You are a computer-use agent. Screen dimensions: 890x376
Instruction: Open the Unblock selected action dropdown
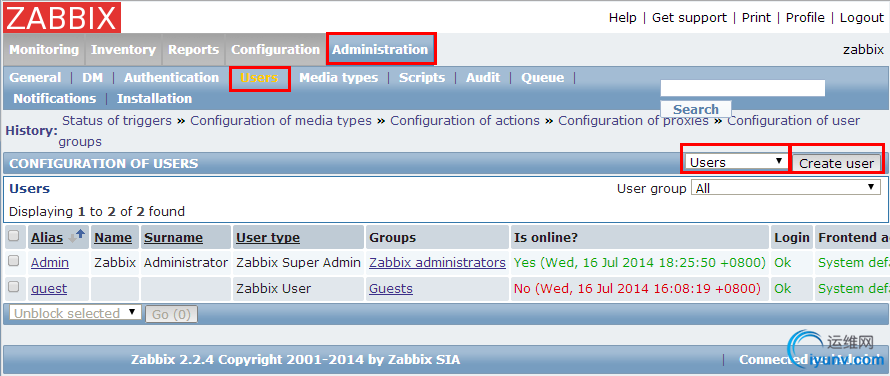tap(75, 313)
